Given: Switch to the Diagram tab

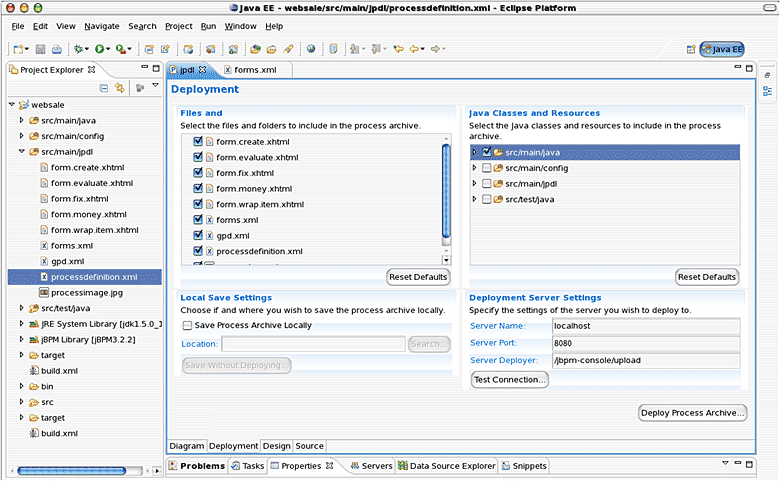Looking at the screenshot, I should coord(187,446).
